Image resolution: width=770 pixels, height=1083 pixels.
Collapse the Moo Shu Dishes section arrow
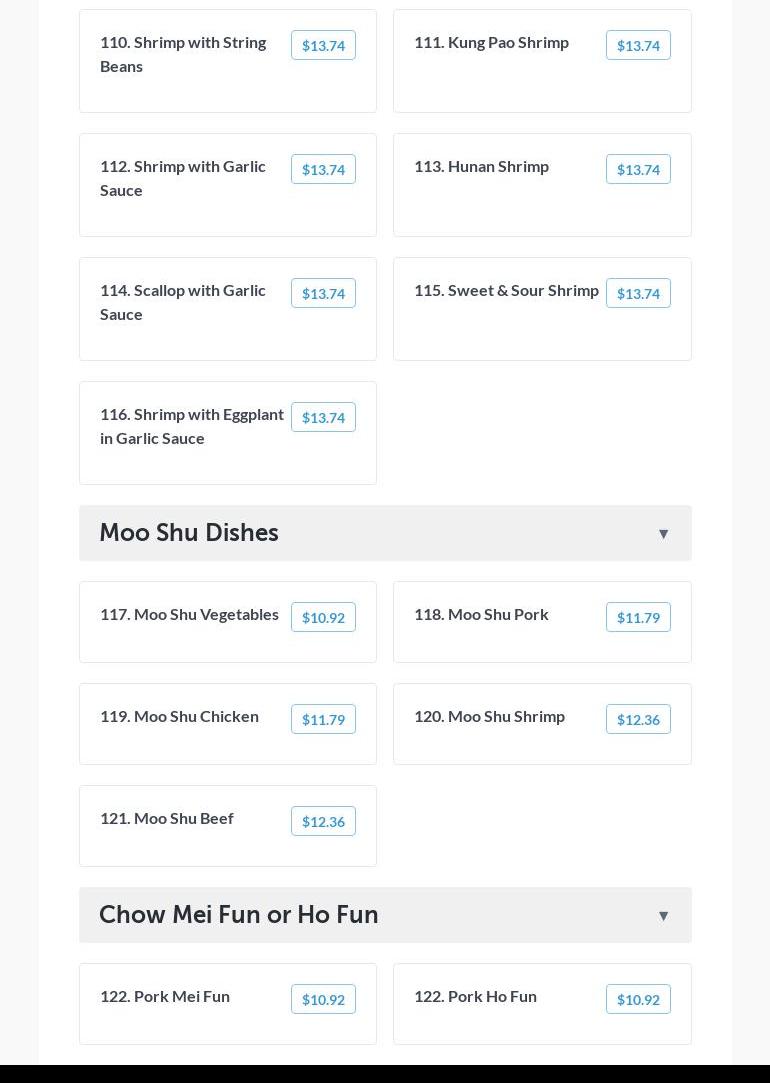click(663, 534)
